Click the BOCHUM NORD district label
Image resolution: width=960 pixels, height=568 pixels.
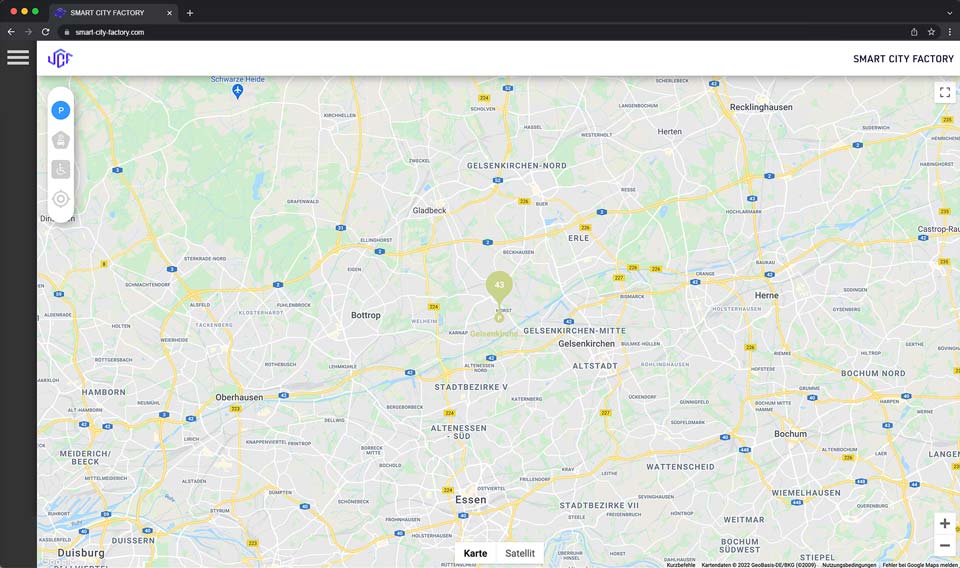coord(873,373)
